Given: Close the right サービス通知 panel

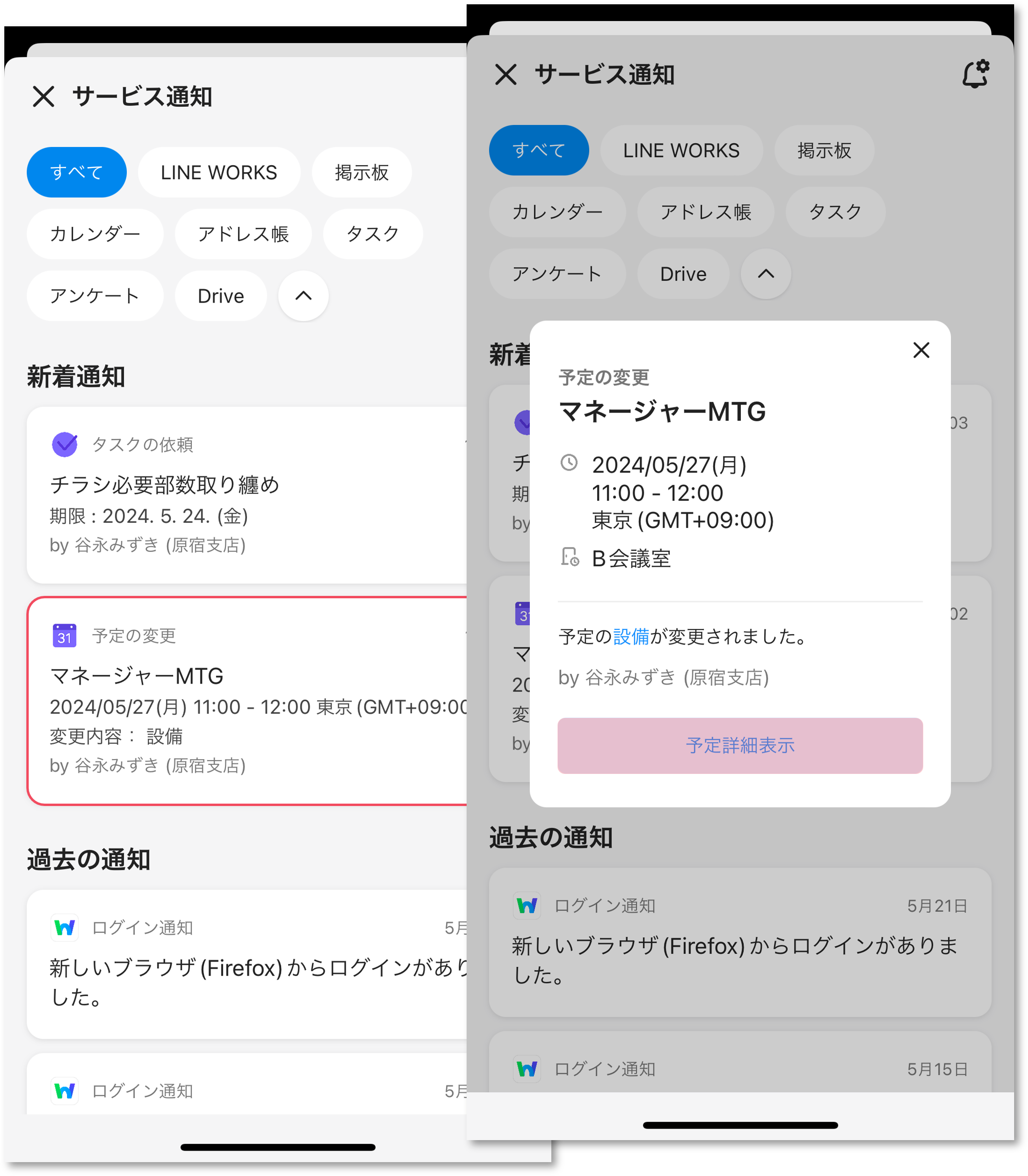Looking at the screenshot, I should [505, 75].
